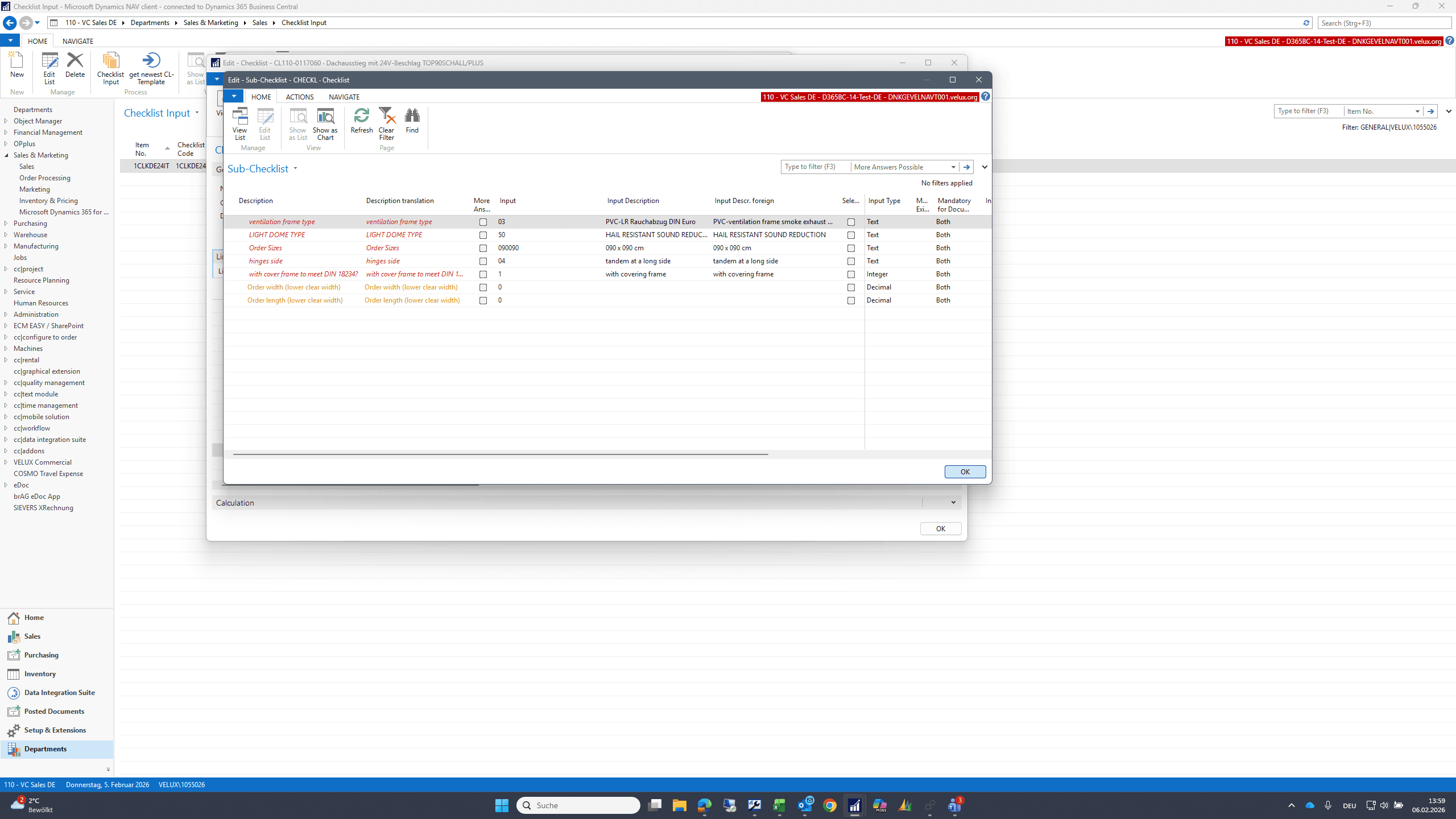Refresh the Sub-Checklist page
1456x819 pixels.
pos(362,121)
